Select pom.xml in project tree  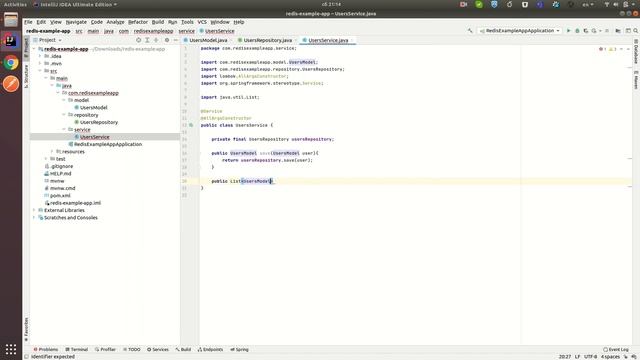pos(60,196)
